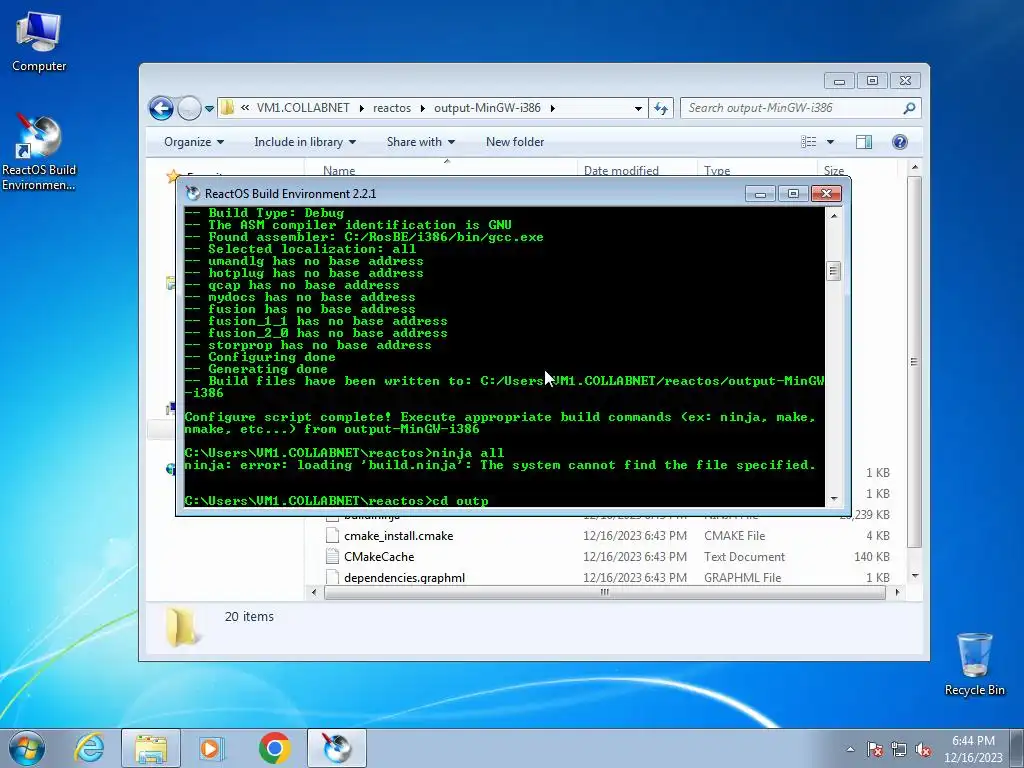Image resolution: width=1024 pixels, height=768 pixels.
Task: Open the Organize menu
Action: (193, 142)
